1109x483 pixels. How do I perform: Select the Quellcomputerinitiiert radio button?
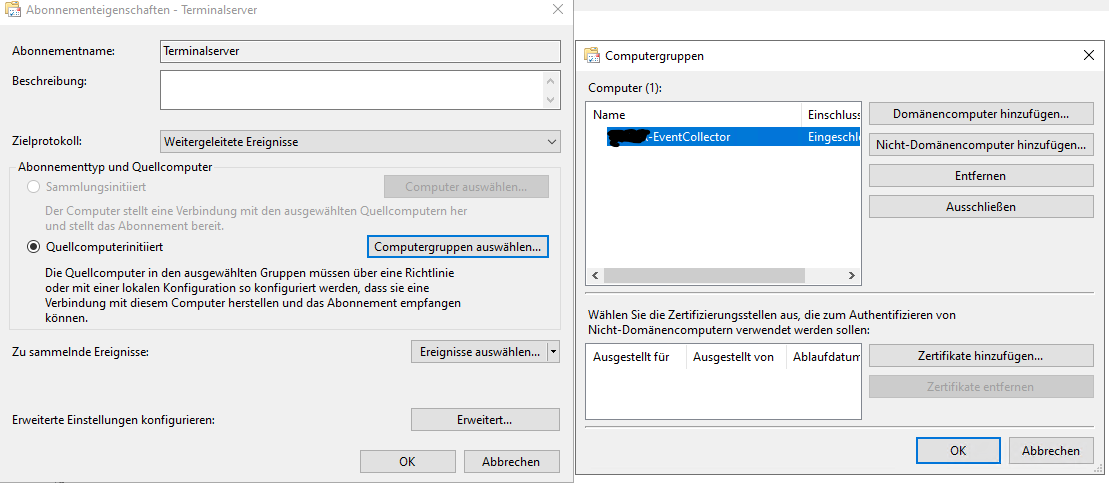[x=33, y=248]
